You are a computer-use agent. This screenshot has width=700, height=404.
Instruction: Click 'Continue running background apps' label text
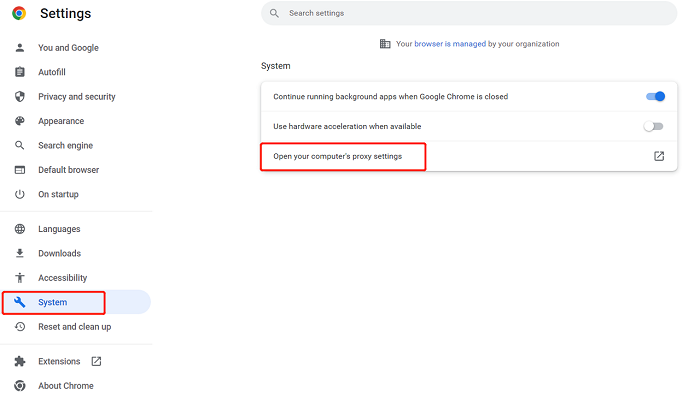point(391,96)
